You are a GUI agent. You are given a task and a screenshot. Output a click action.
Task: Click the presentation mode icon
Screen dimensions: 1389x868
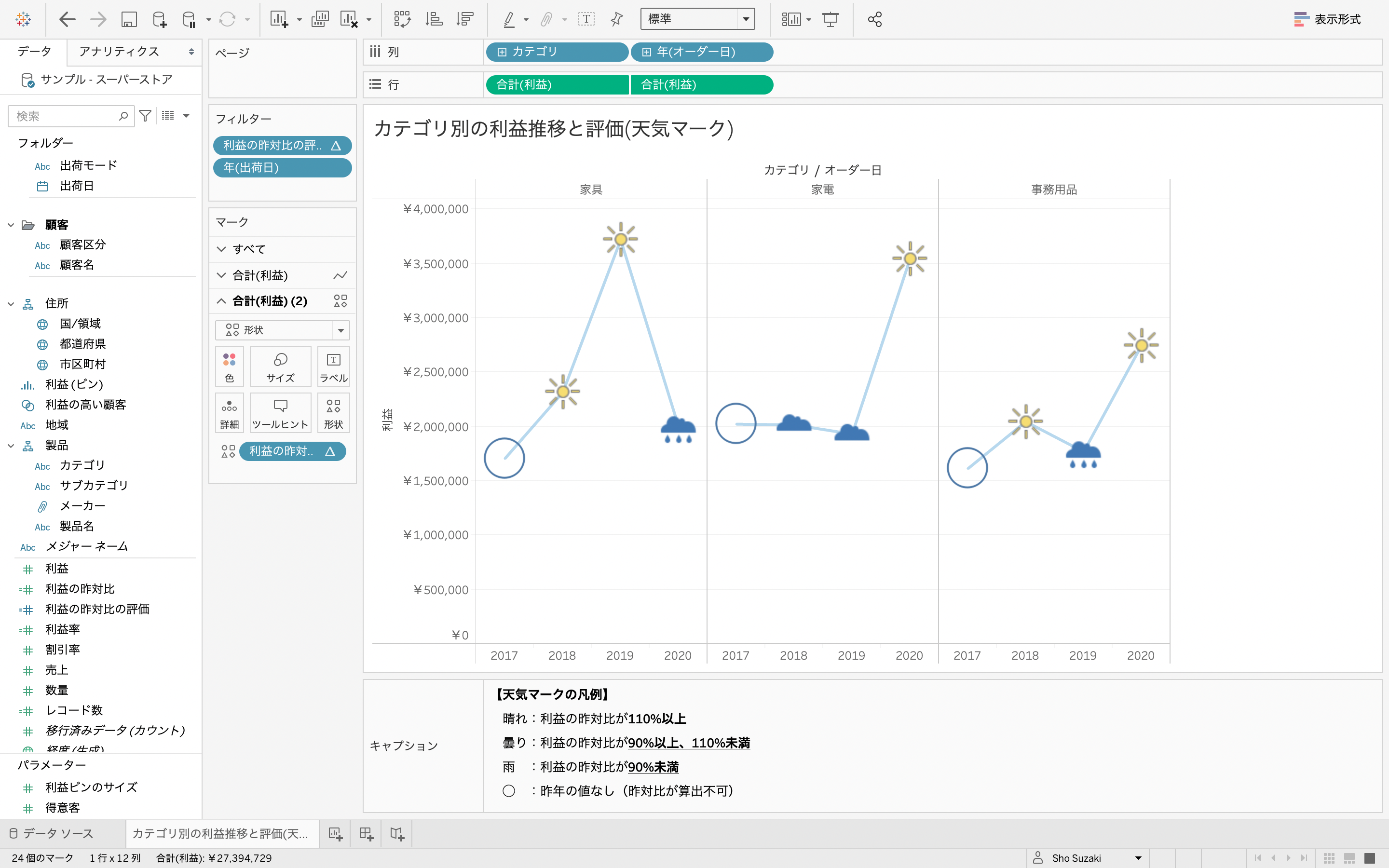pos(830,19)
